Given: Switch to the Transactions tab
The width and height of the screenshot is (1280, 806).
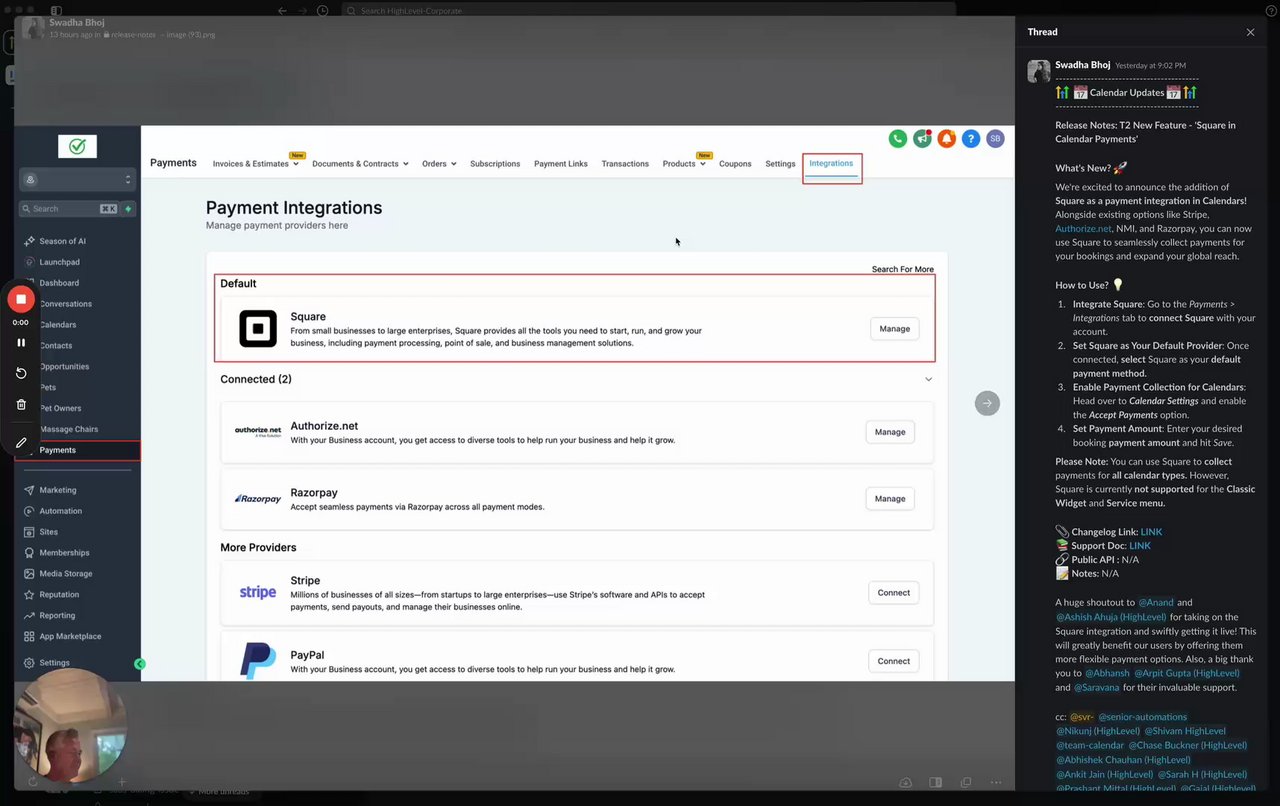Looking at the screenshot, I should (x=625, y=164).
